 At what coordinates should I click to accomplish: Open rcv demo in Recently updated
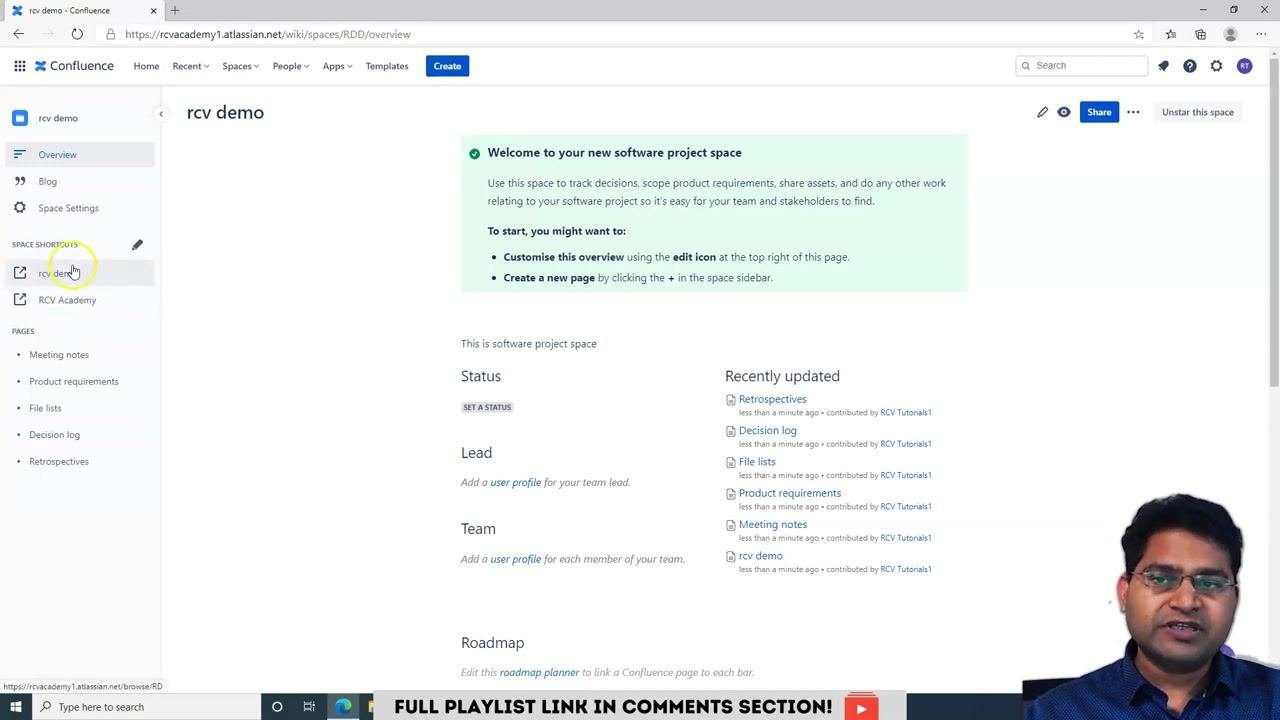pyautogui.click(x=760, y=556)
